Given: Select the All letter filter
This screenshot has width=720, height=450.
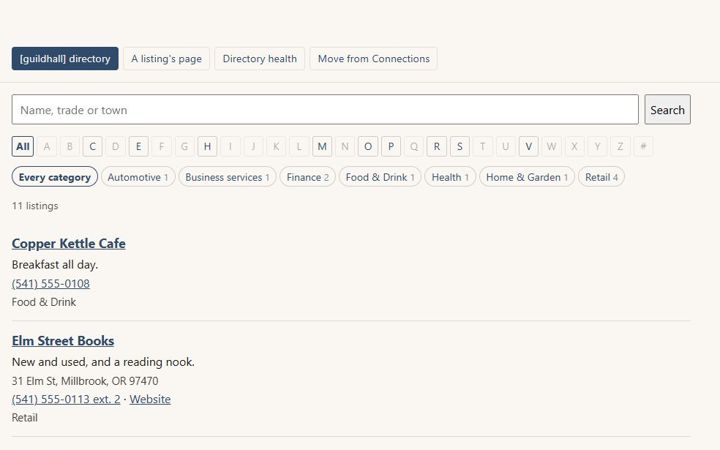Looking at the screenshot, I should tap(23, 146).
